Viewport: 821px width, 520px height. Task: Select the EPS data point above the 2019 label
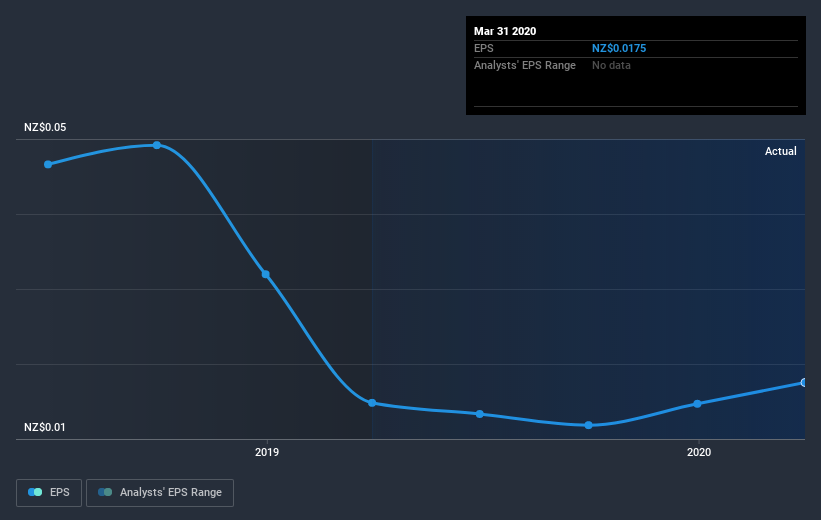pos(265,274)
